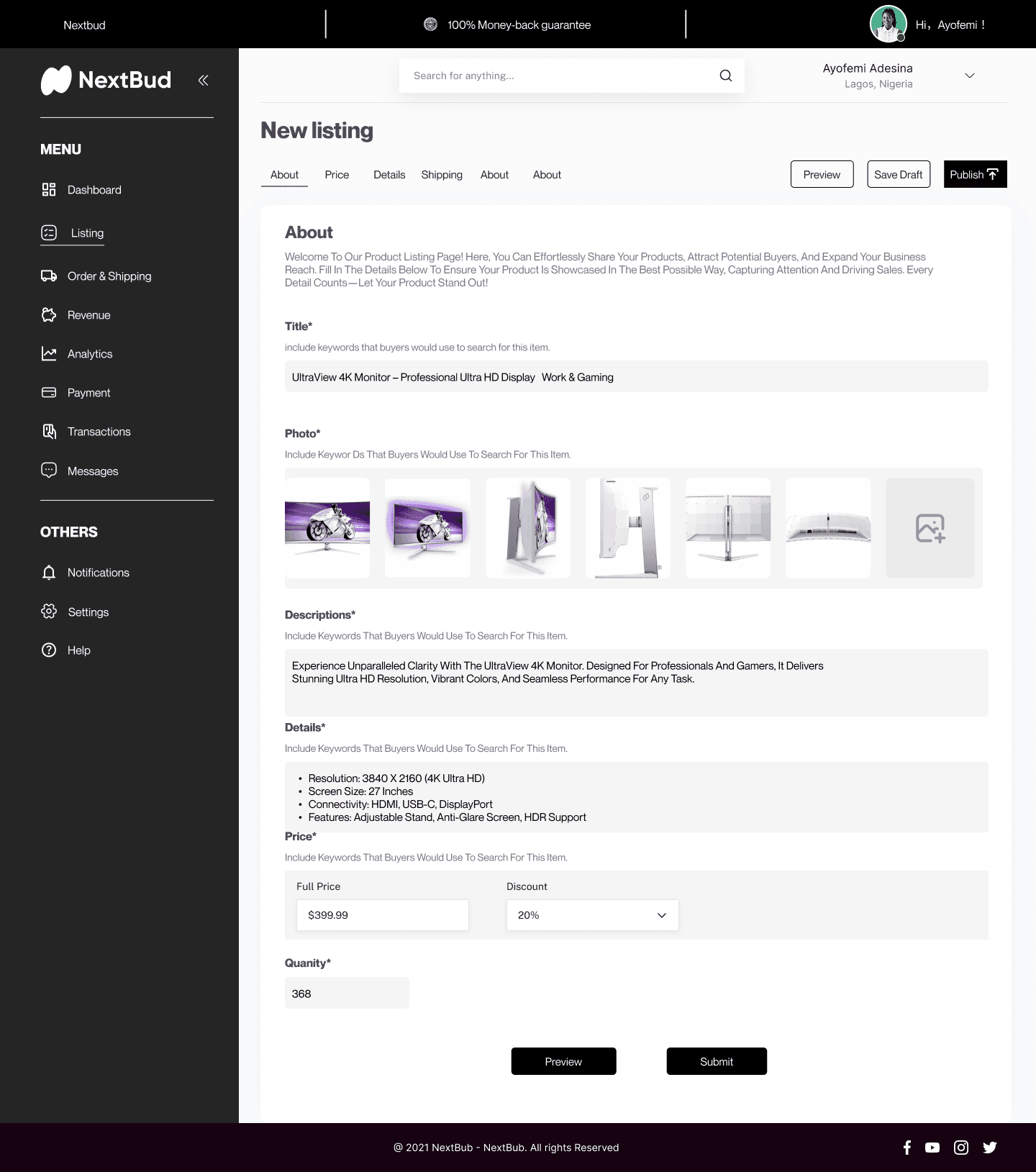
Task: Click the Settings gear icon
Action: 49,611
